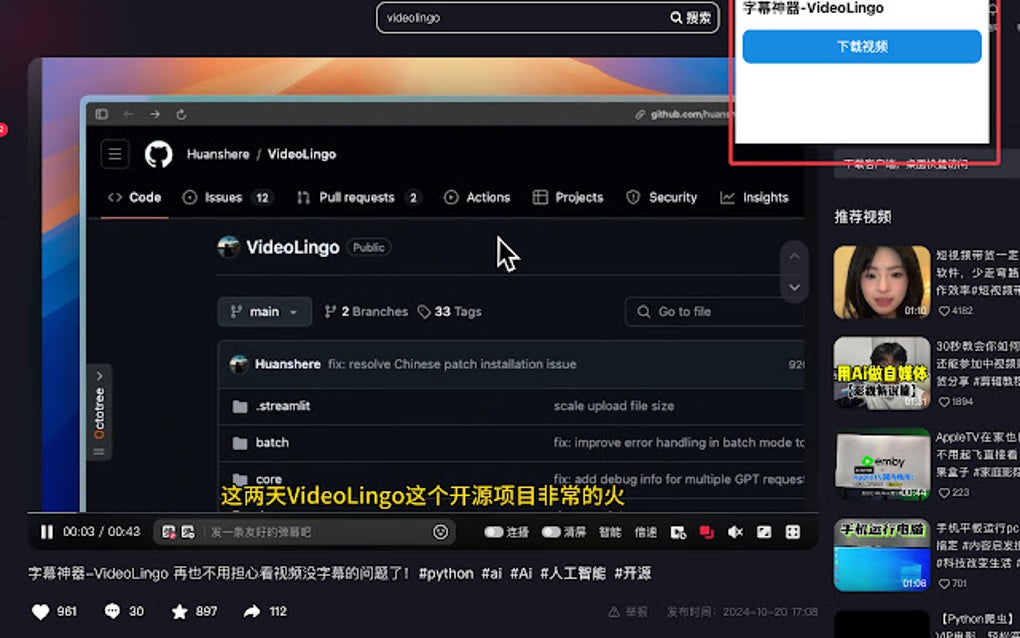Open the main branch dropdown
The height and width of the screenshot is (638, 1020).
pos(264,312)
